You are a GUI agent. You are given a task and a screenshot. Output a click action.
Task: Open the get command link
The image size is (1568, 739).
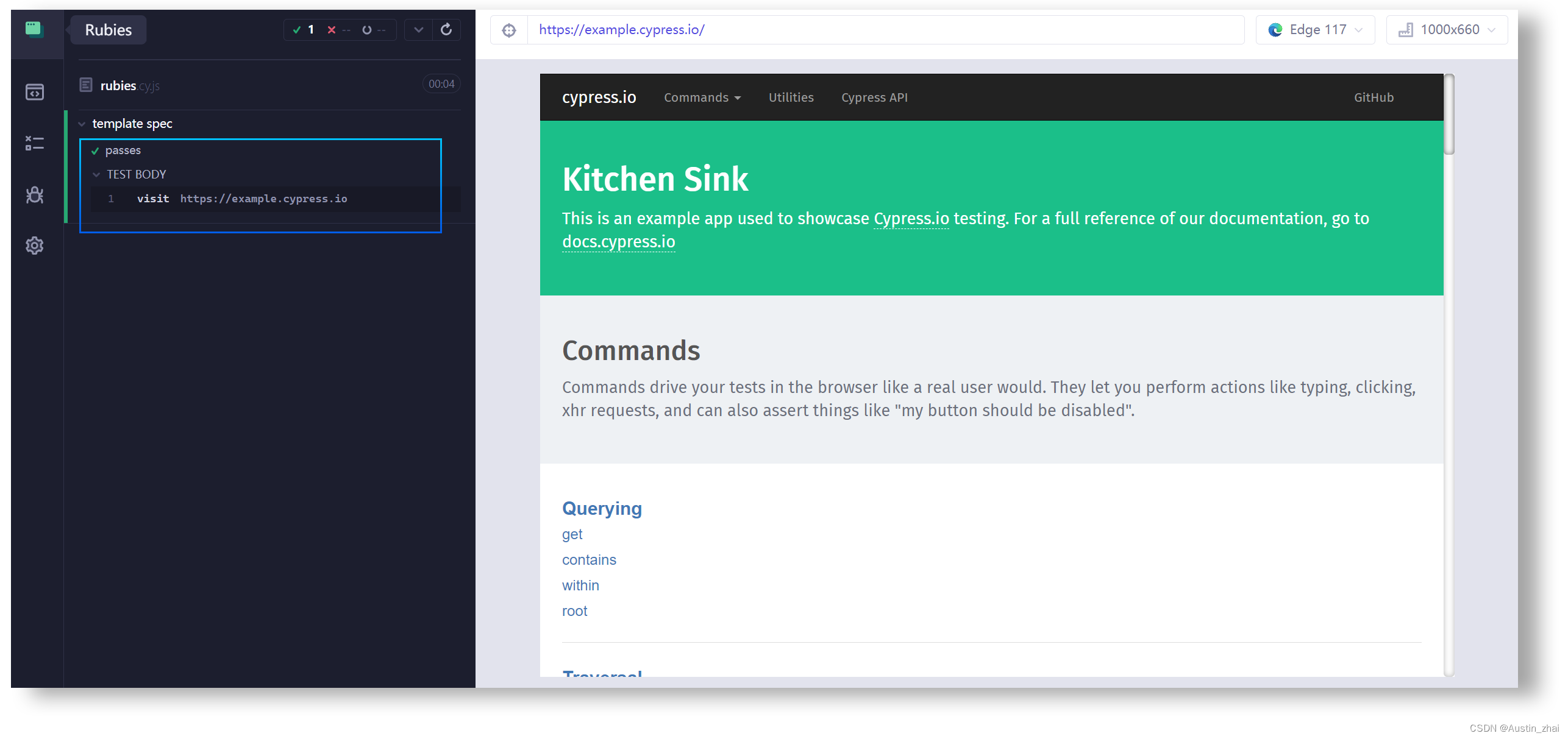click(x=572, y=534)
